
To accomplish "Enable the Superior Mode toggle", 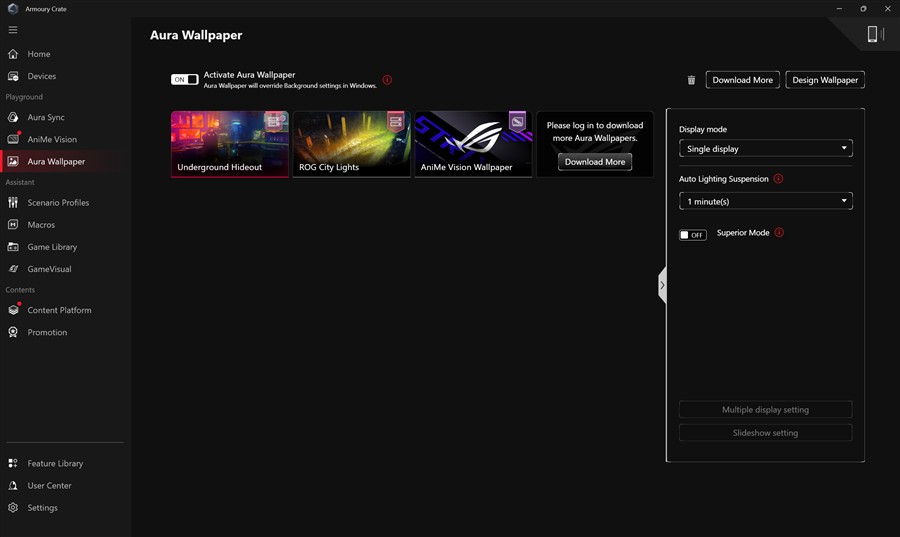I will (692, 235).
